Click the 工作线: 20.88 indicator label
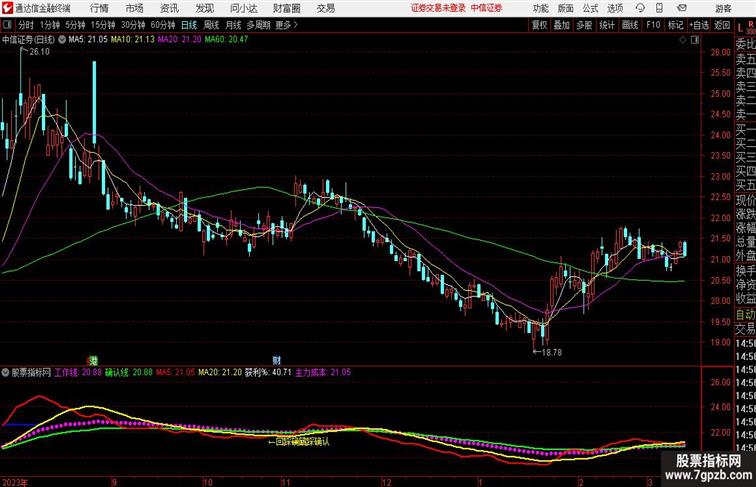756x487 pixels. tap(78, 372)
